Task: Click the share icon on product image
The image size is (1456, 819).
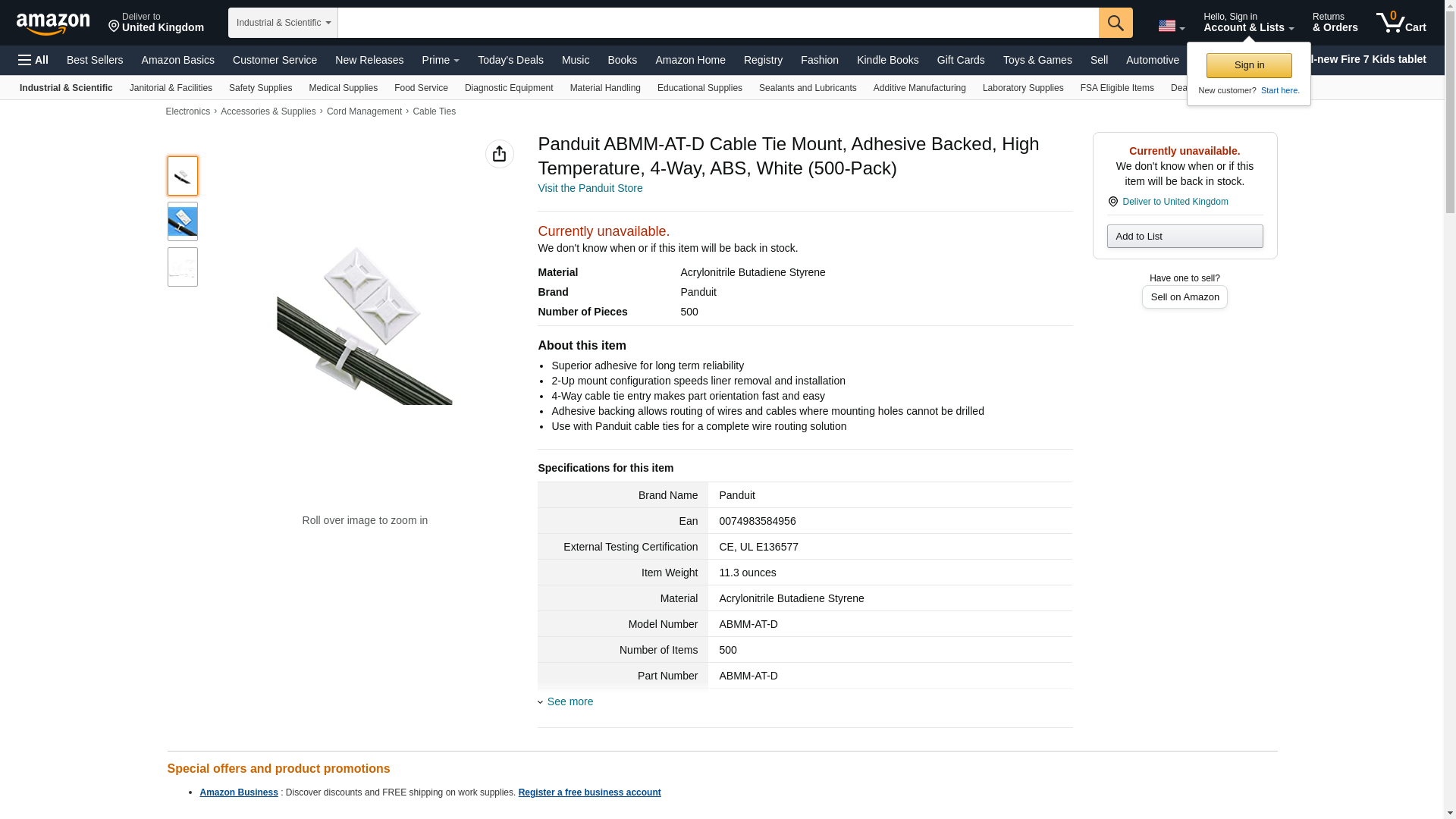Action: 499,154
